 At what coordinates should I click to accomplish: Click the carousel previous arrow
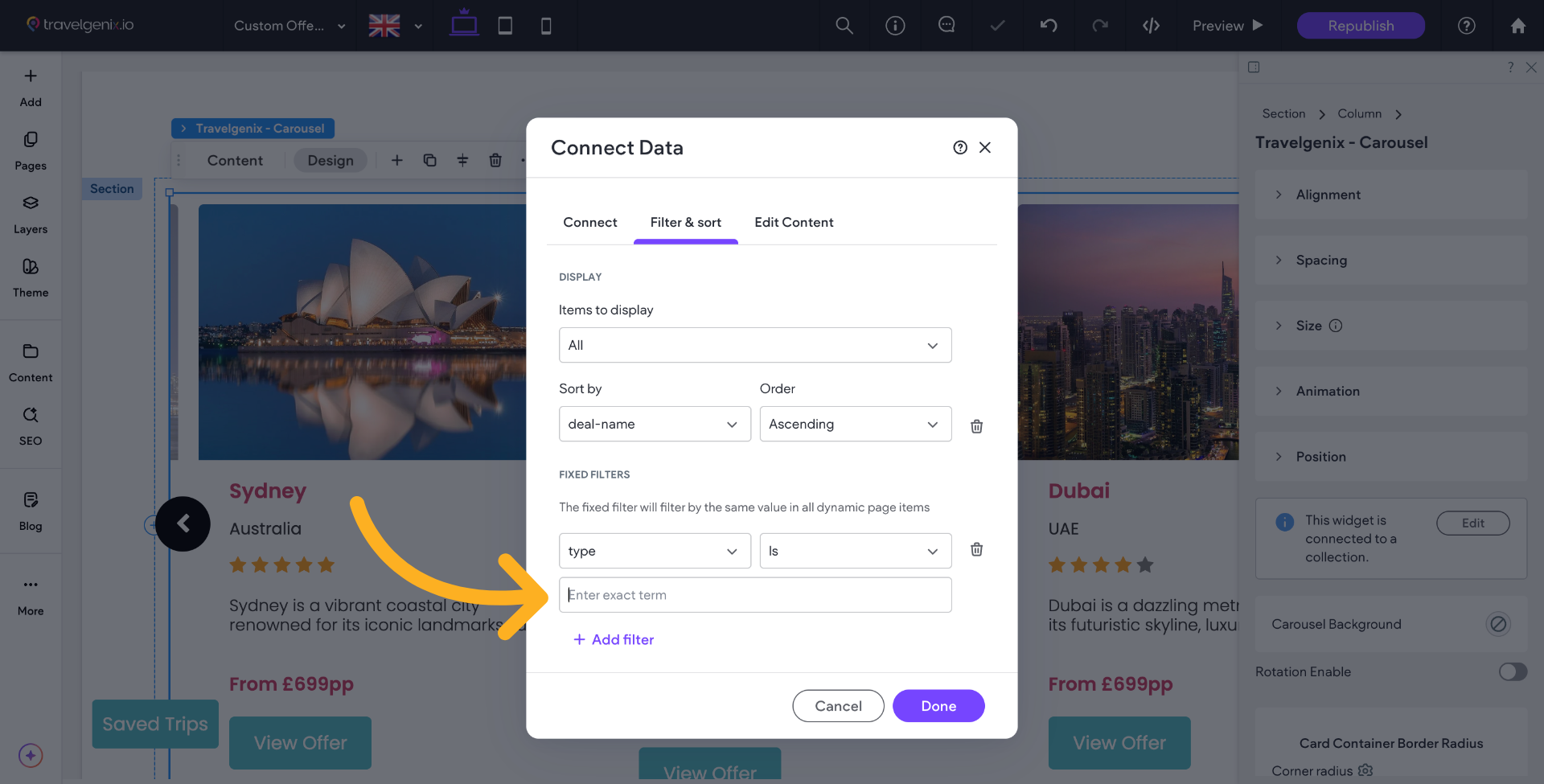click(183, 523)
